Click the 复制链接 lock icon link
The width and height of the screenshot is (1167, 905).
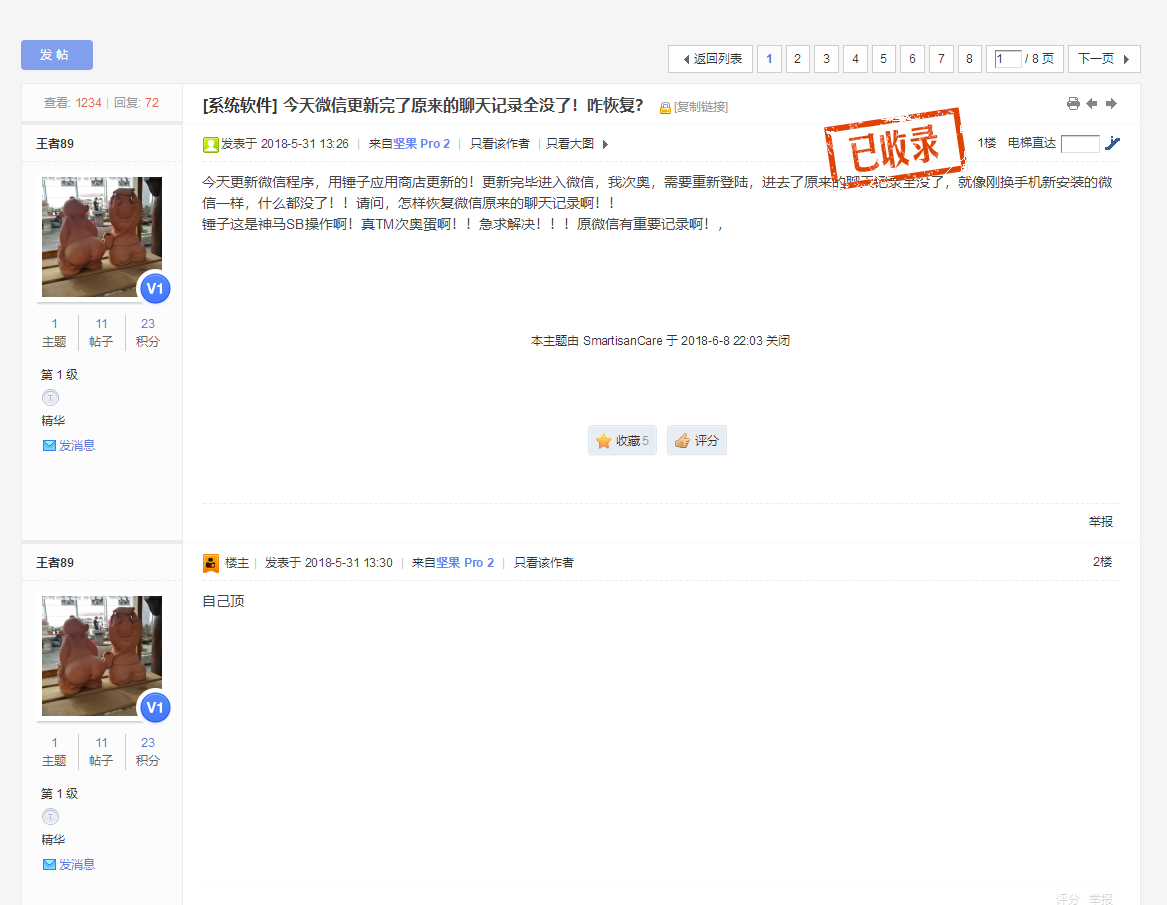pyautogui.click(x=694, y=107)
